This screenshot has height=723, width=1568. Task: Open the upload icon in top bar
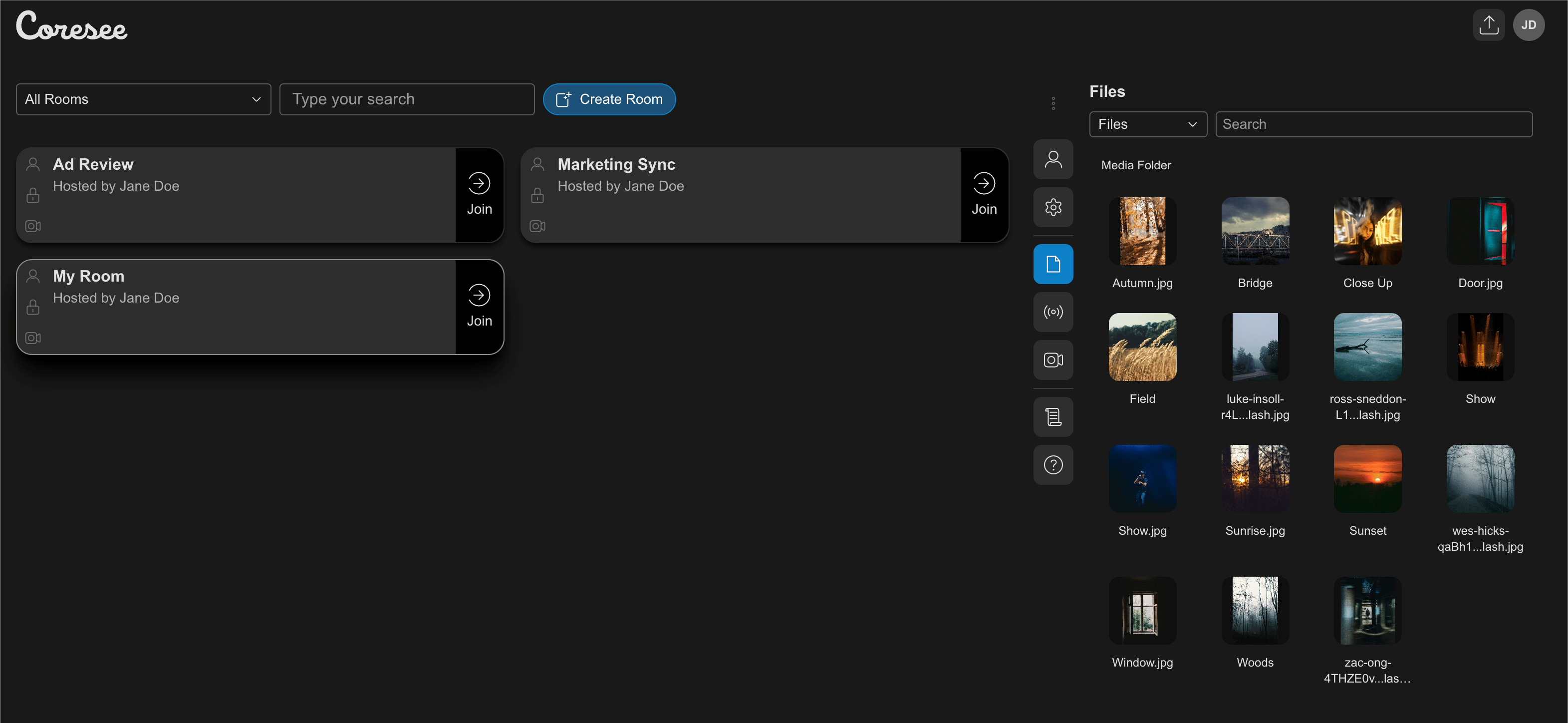1488,25
